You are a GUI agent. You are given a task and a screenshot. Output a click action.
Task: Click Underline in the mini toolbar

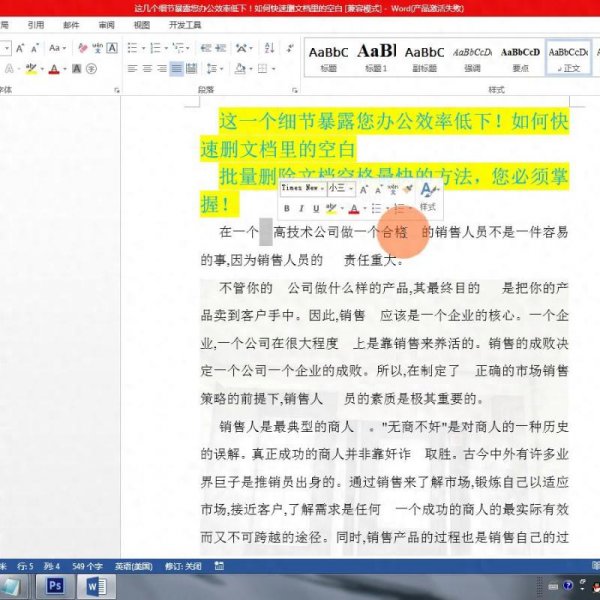[316, 208]
